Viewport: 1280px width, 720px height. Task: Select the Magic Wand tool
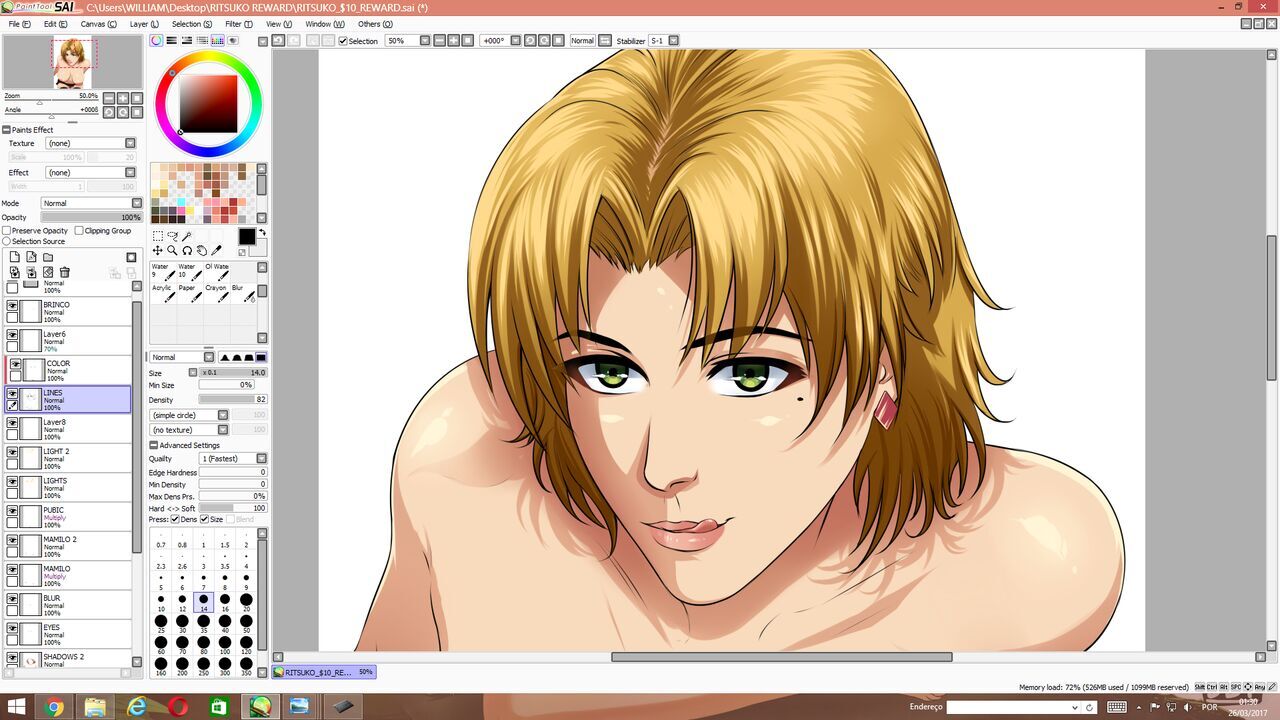[x=187, y=237]
